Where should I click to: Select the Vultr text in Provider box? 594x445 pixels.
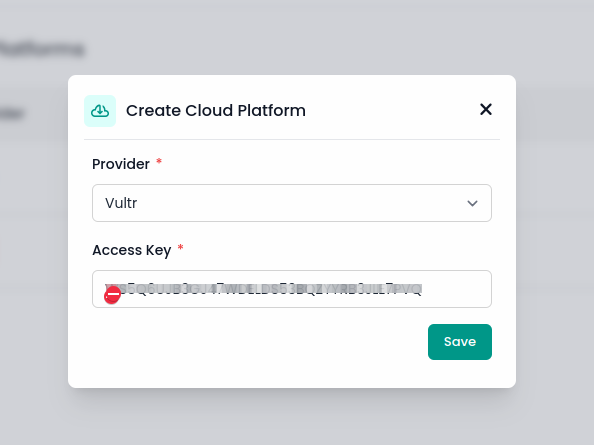[x=121, y=203]
